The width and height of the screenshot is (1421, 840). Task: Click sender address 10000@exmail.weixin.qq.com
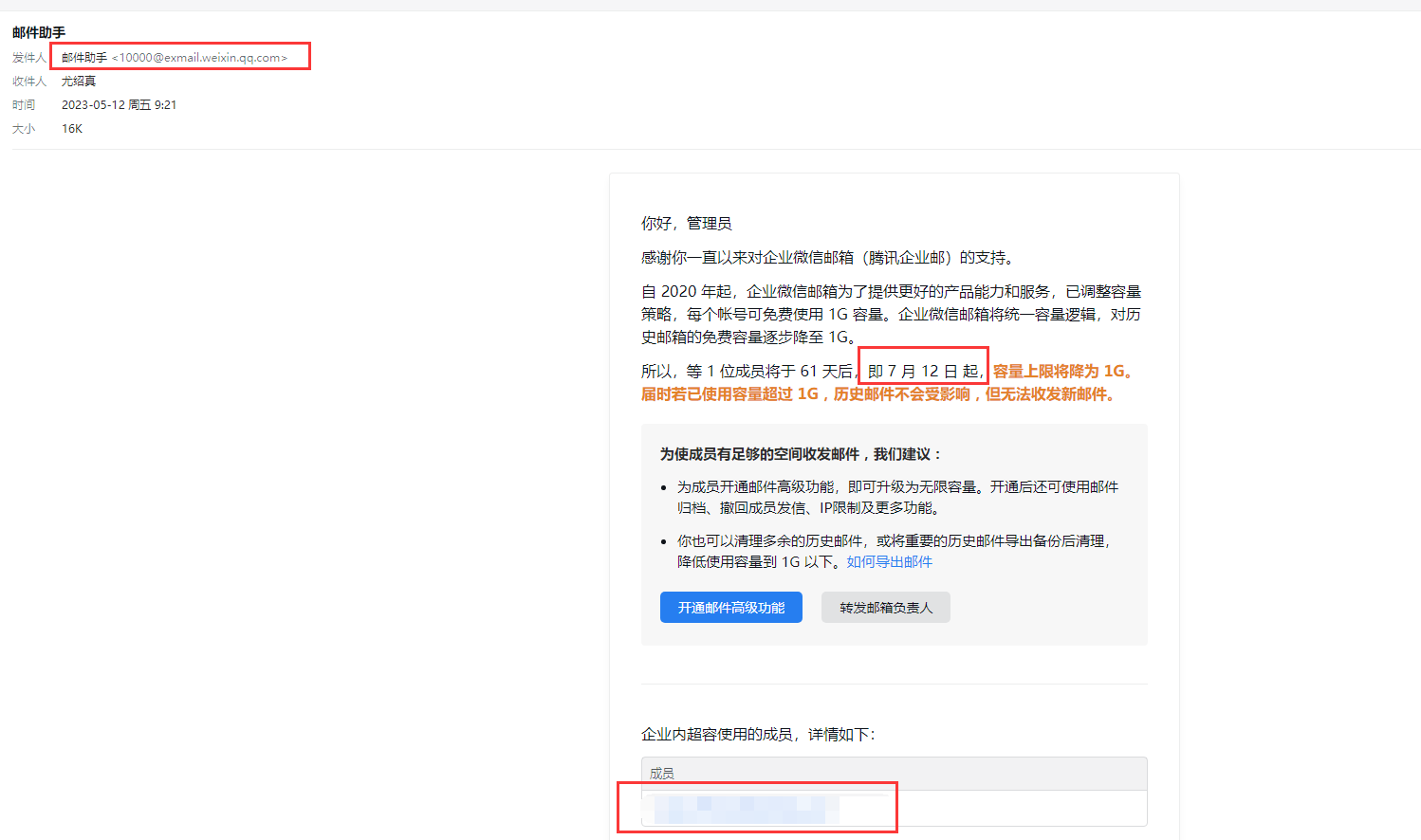(199, 58)
